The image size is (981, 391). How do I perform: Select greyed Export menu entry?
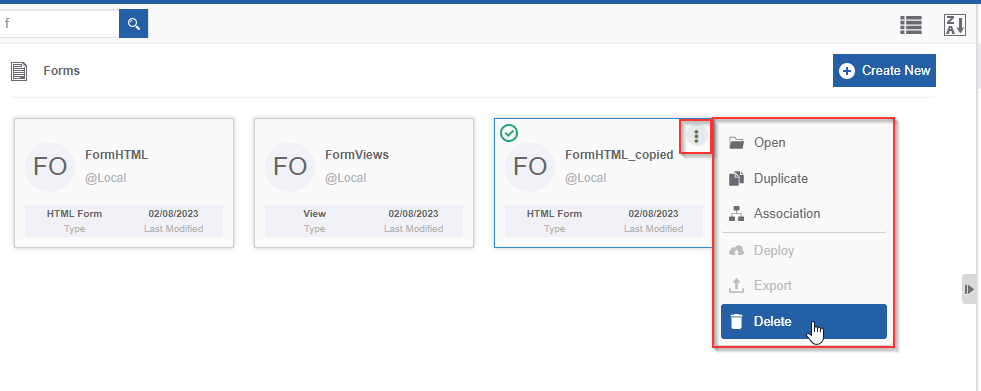pyautogui.click(x=804, y=285)
